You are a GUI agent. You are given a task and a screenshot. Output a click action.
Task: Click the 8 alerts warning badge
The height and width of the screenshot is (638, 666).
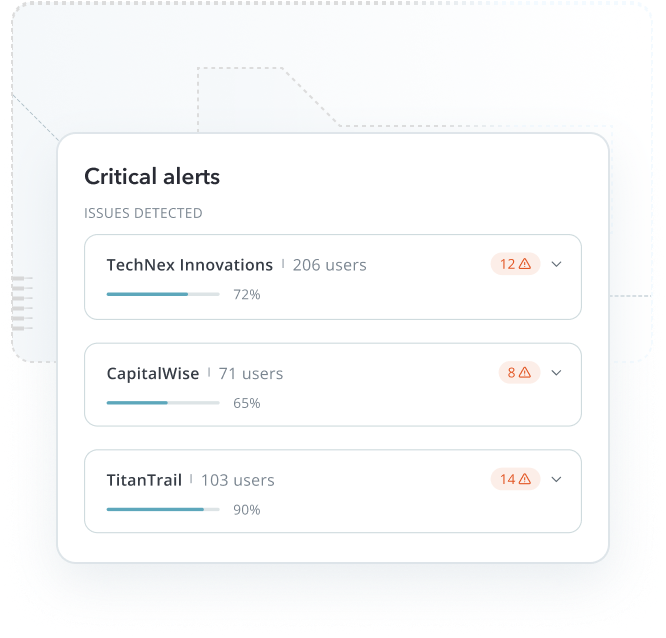coord(519,373)
